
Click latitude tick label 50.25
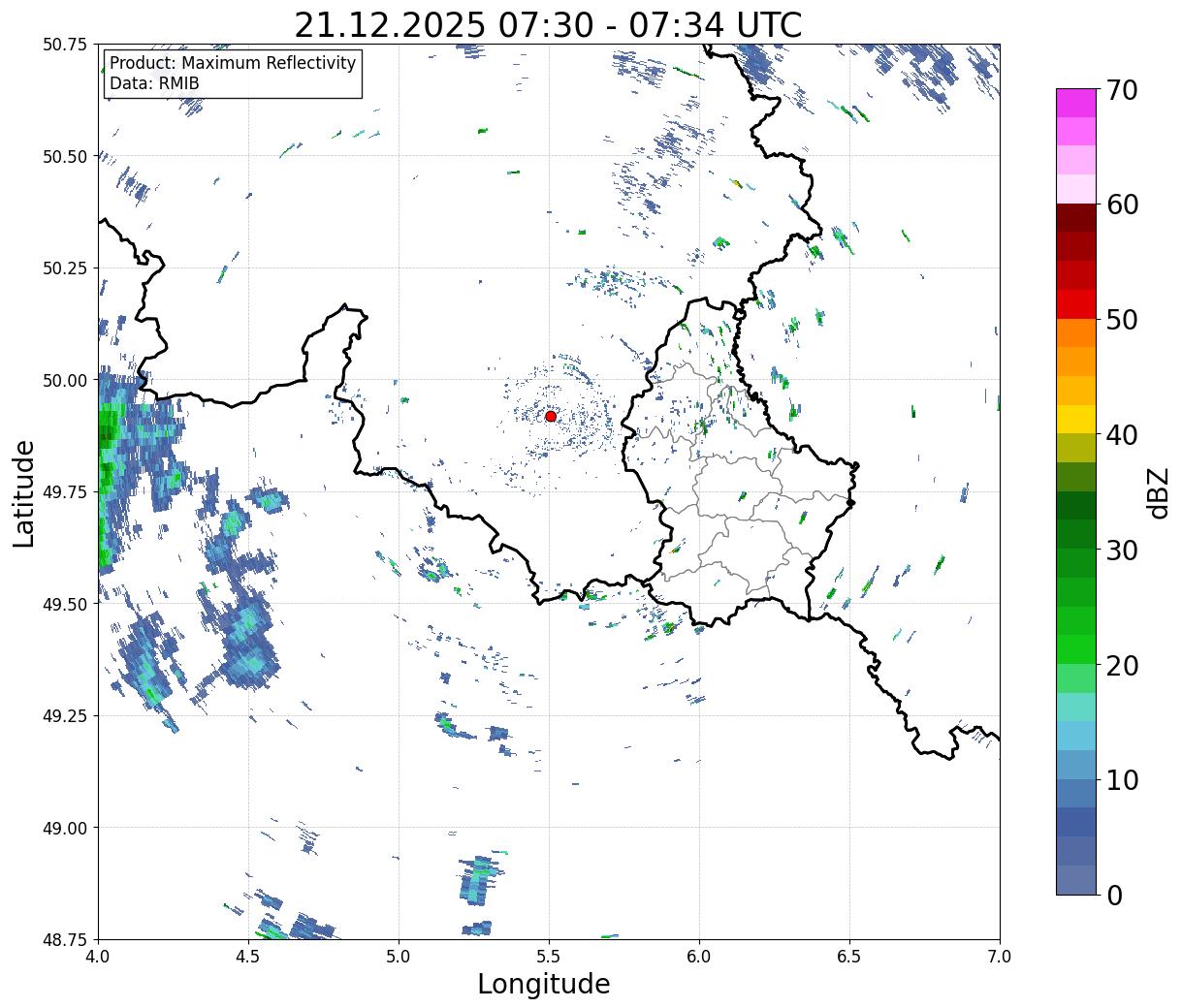click(x=65, y=268)
